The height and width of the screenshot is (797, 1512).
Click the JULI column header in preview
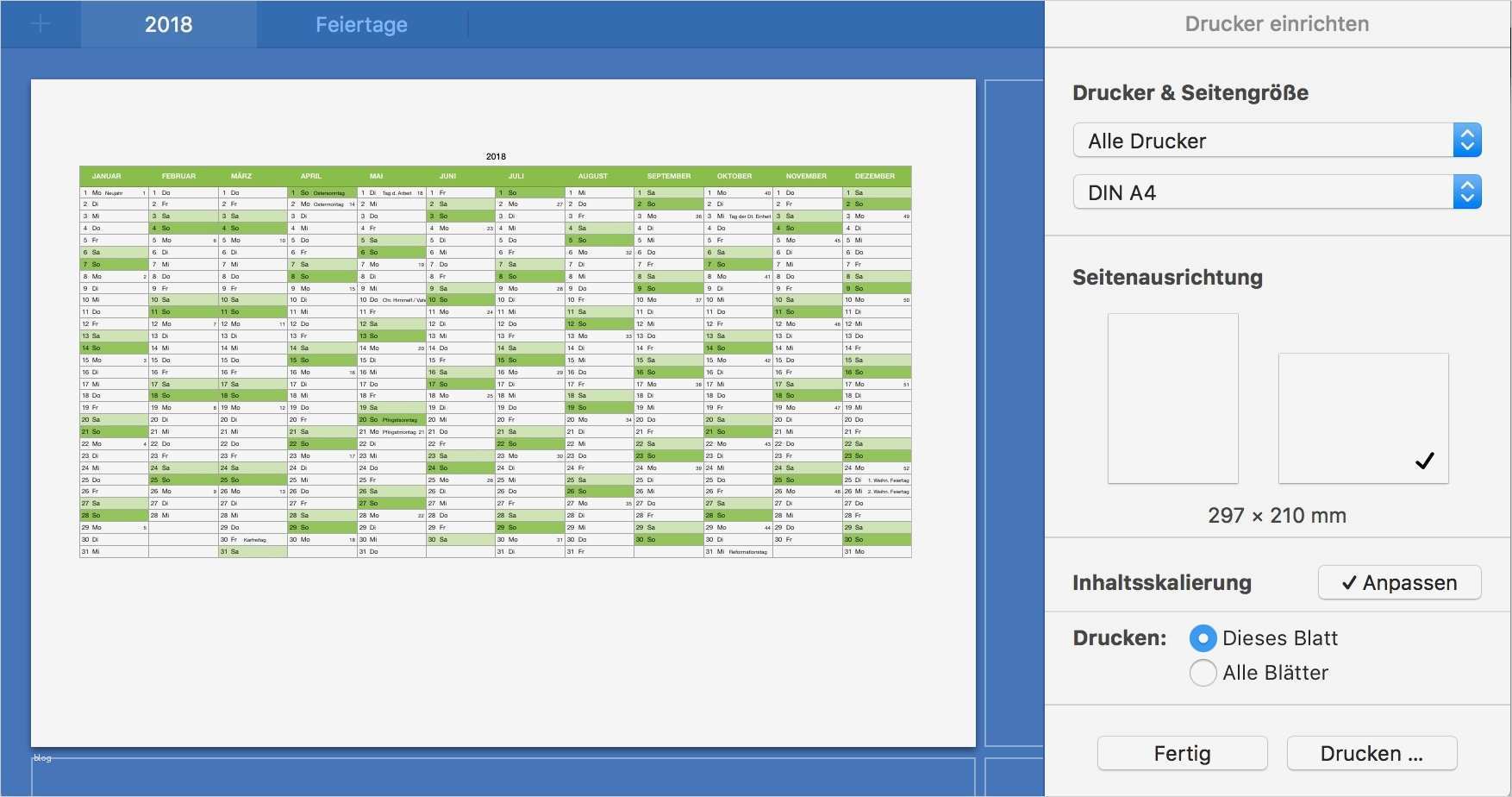tap(516, 176)
